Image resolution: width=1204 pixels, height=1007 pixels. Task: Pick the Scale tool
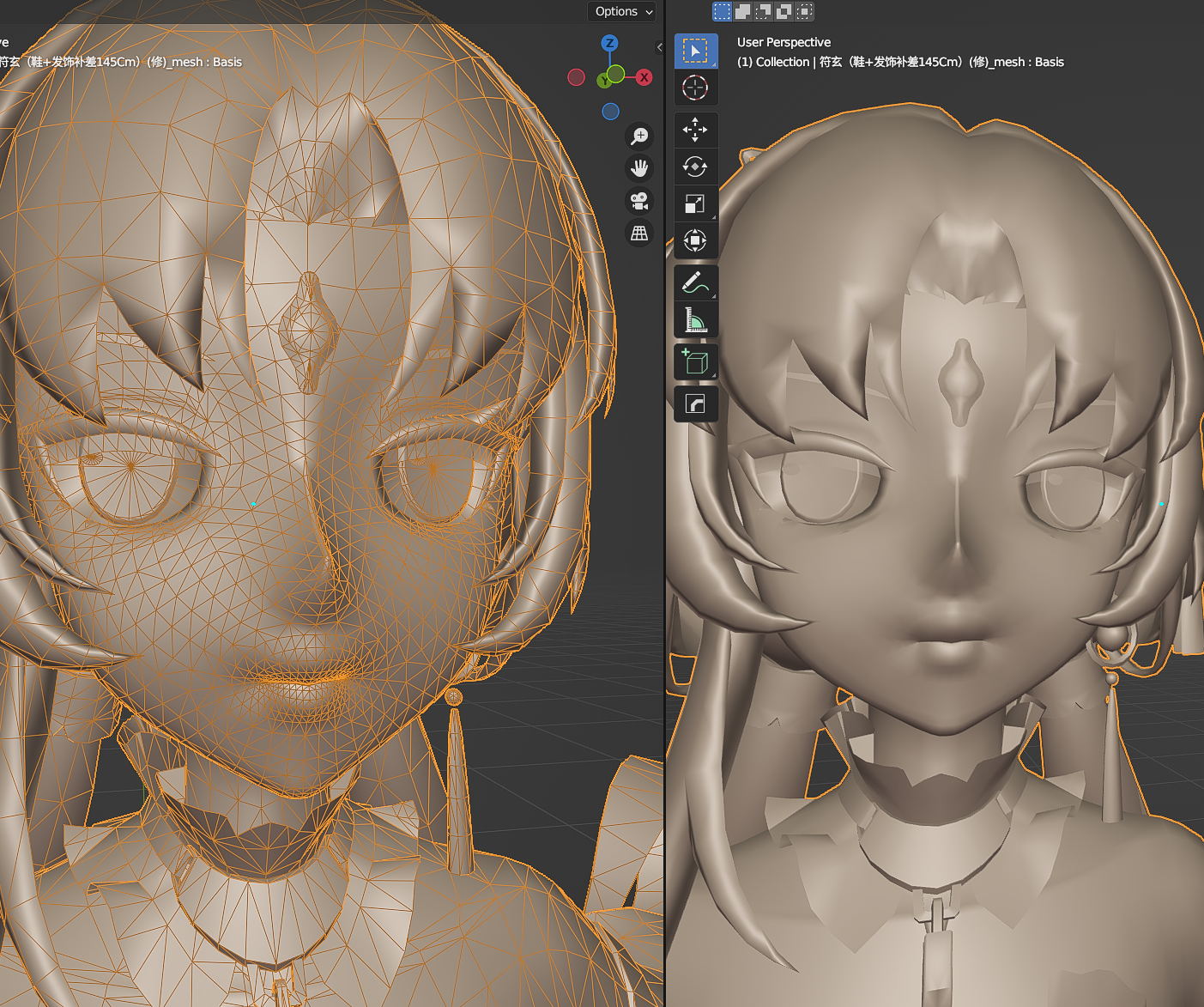695,203
